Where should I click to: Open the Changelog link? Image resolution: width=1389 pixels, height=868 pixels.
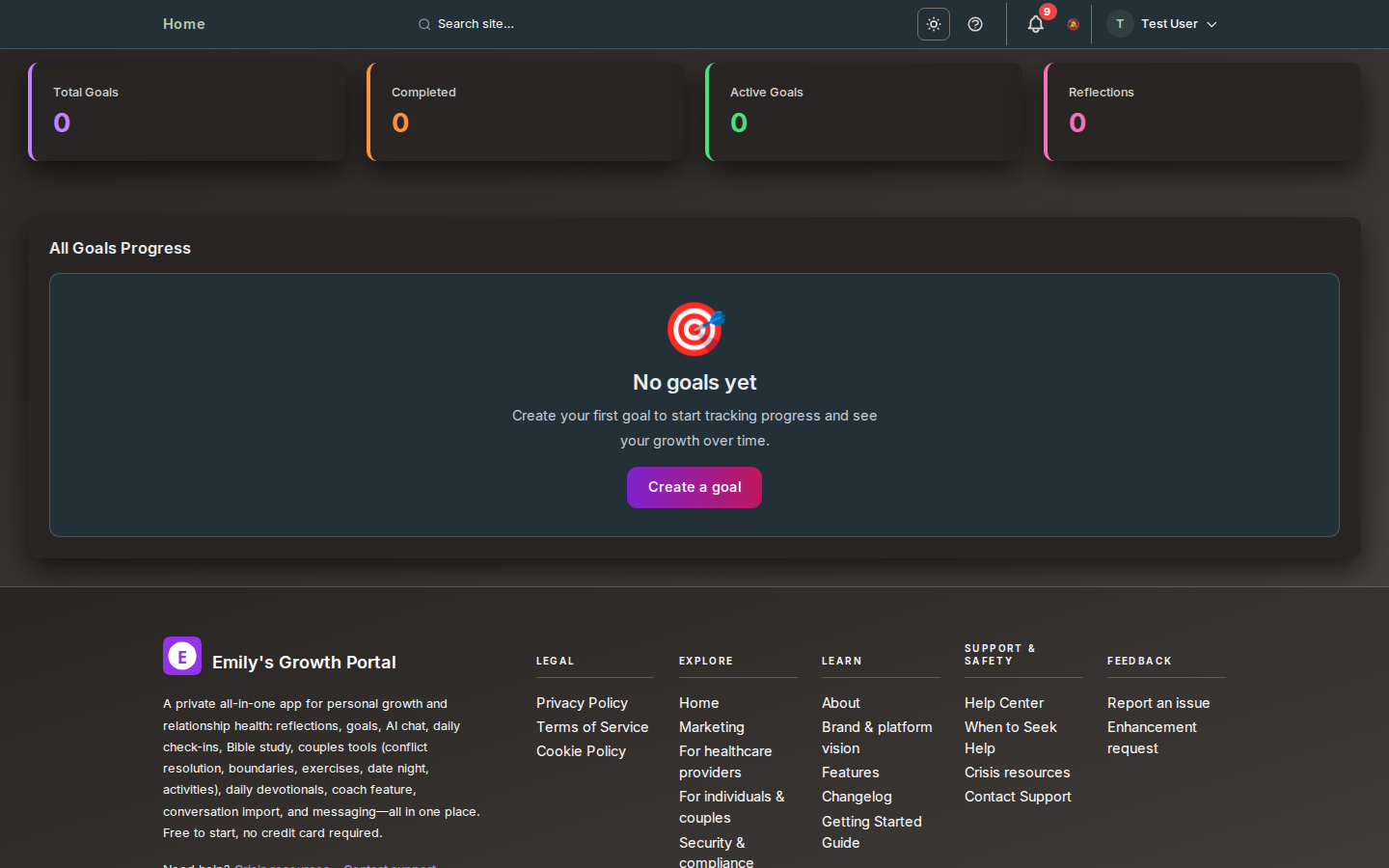click(x=857, y=797)
